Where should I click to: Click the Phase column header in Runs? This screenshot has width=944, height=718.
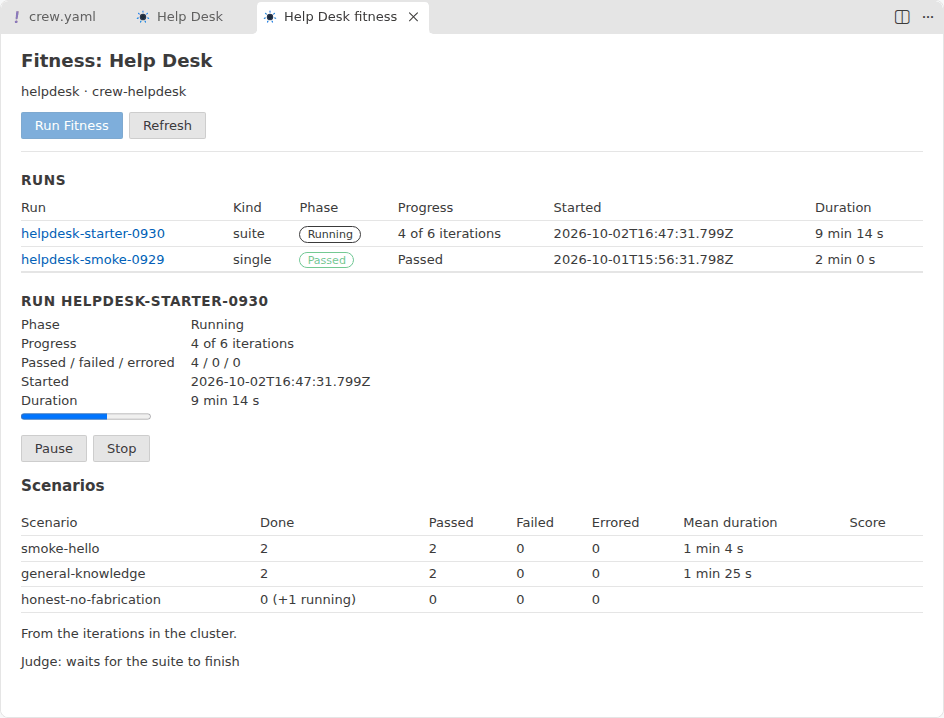pos(318,208)
